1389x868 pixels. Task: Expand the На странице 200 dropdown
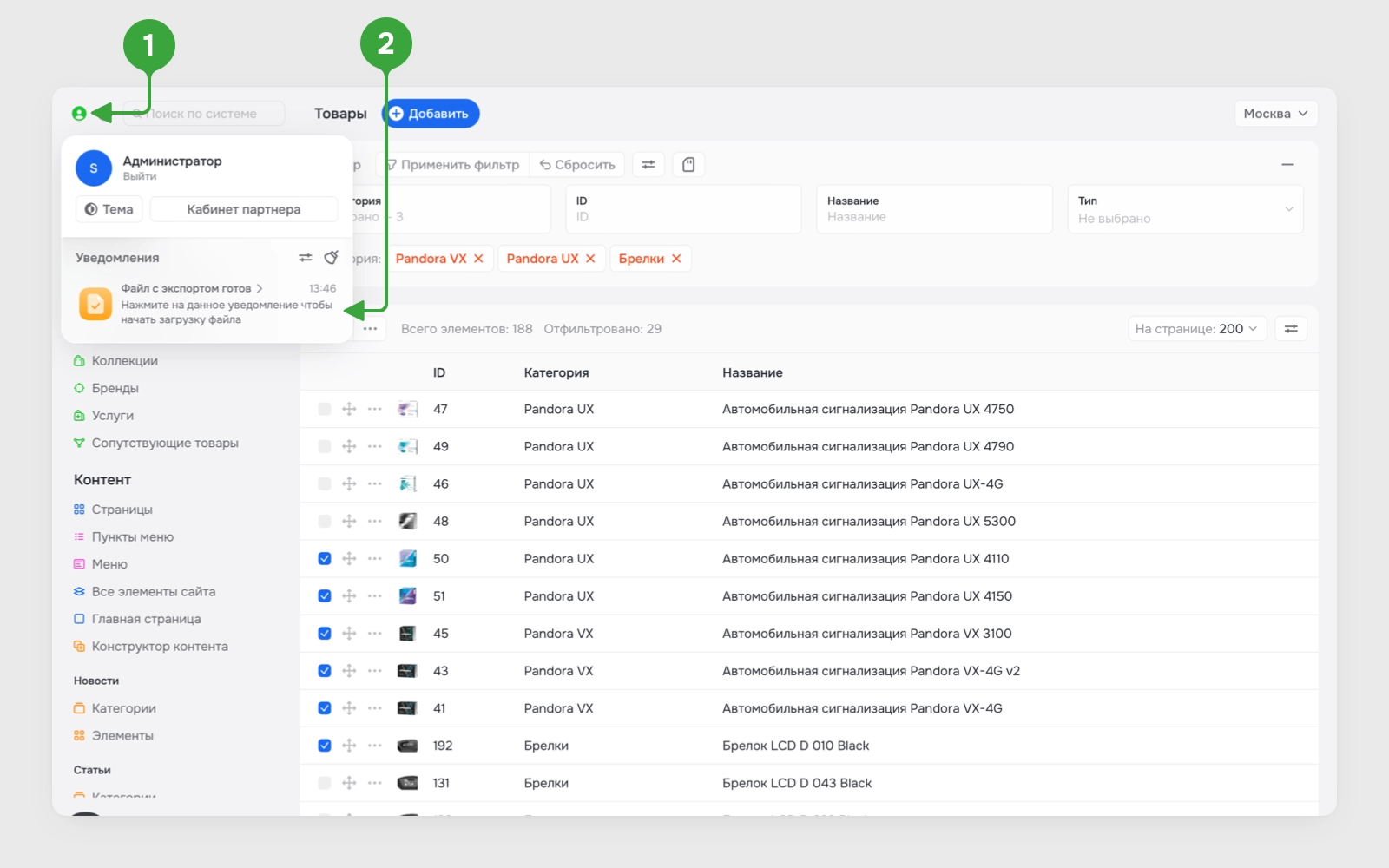(1196, 329)
